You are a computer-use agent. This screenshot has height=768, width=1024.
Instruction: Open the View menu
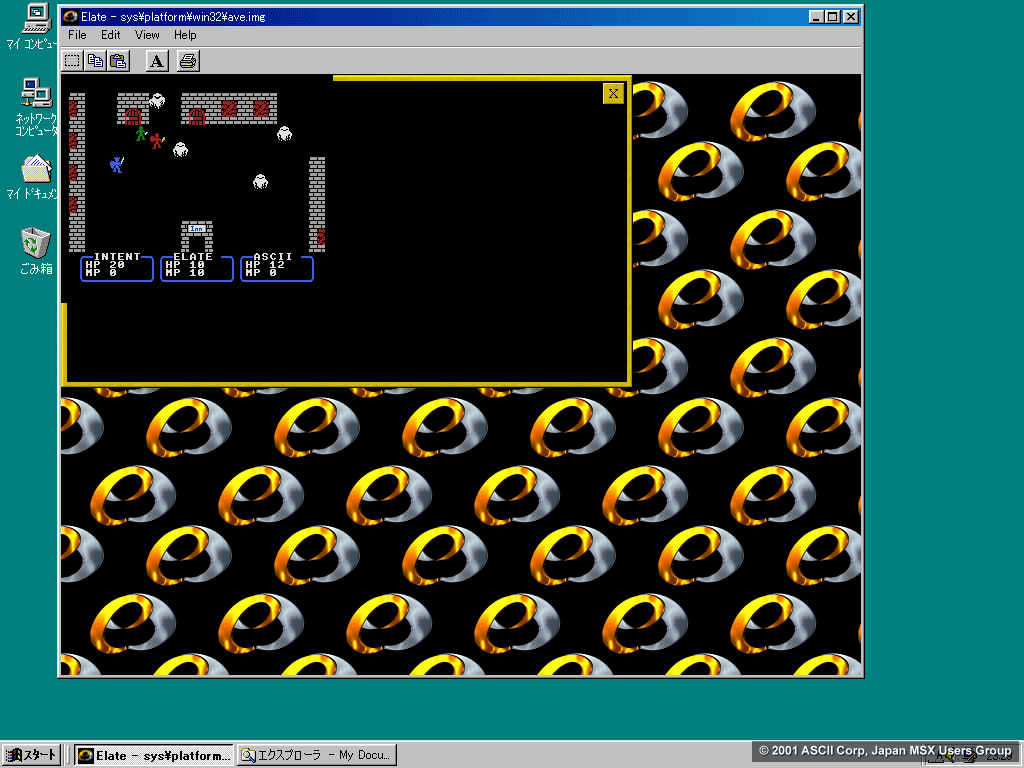tap(147, 35)
